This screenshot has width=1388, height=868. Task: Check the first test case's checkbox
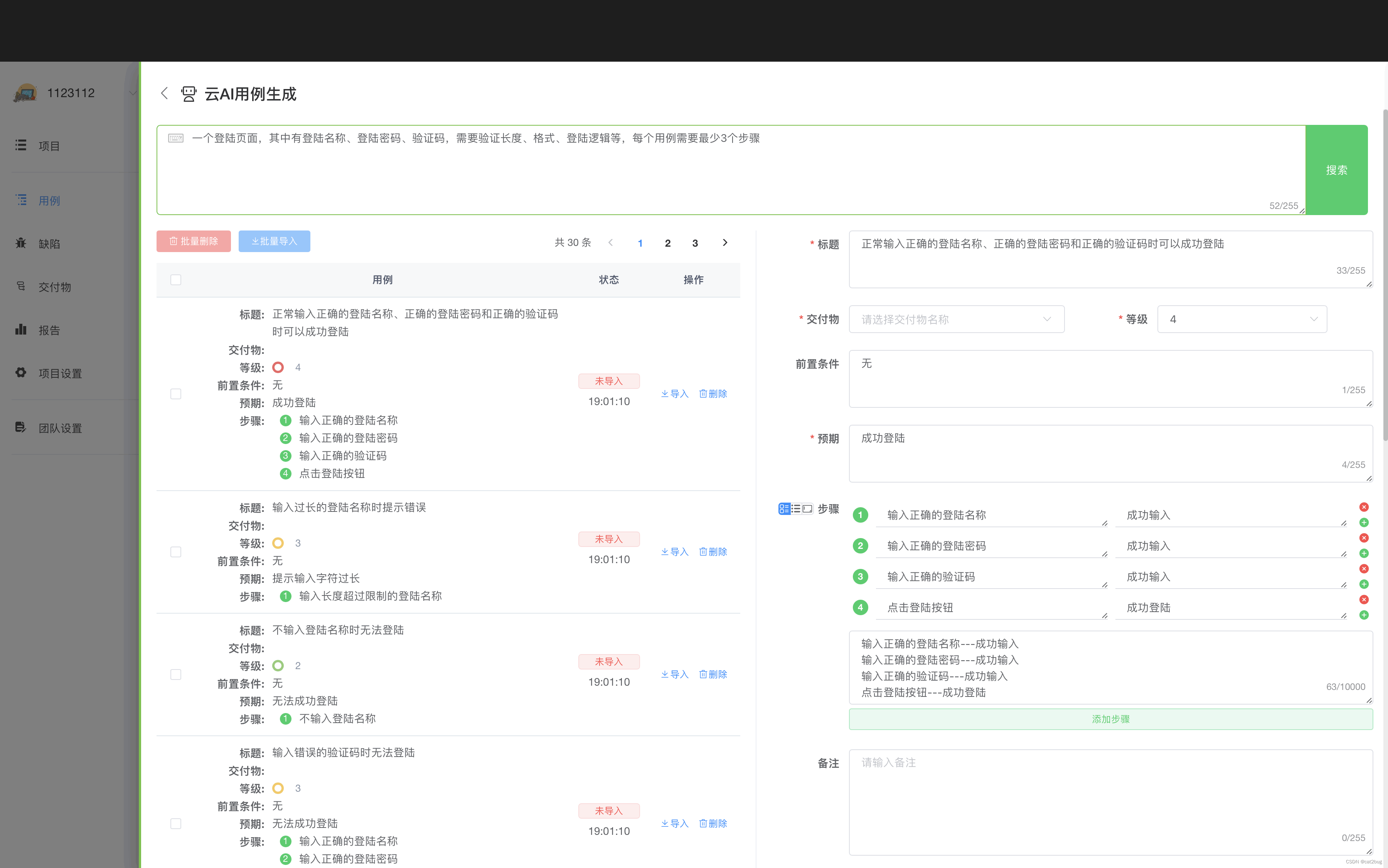point(176,394)
